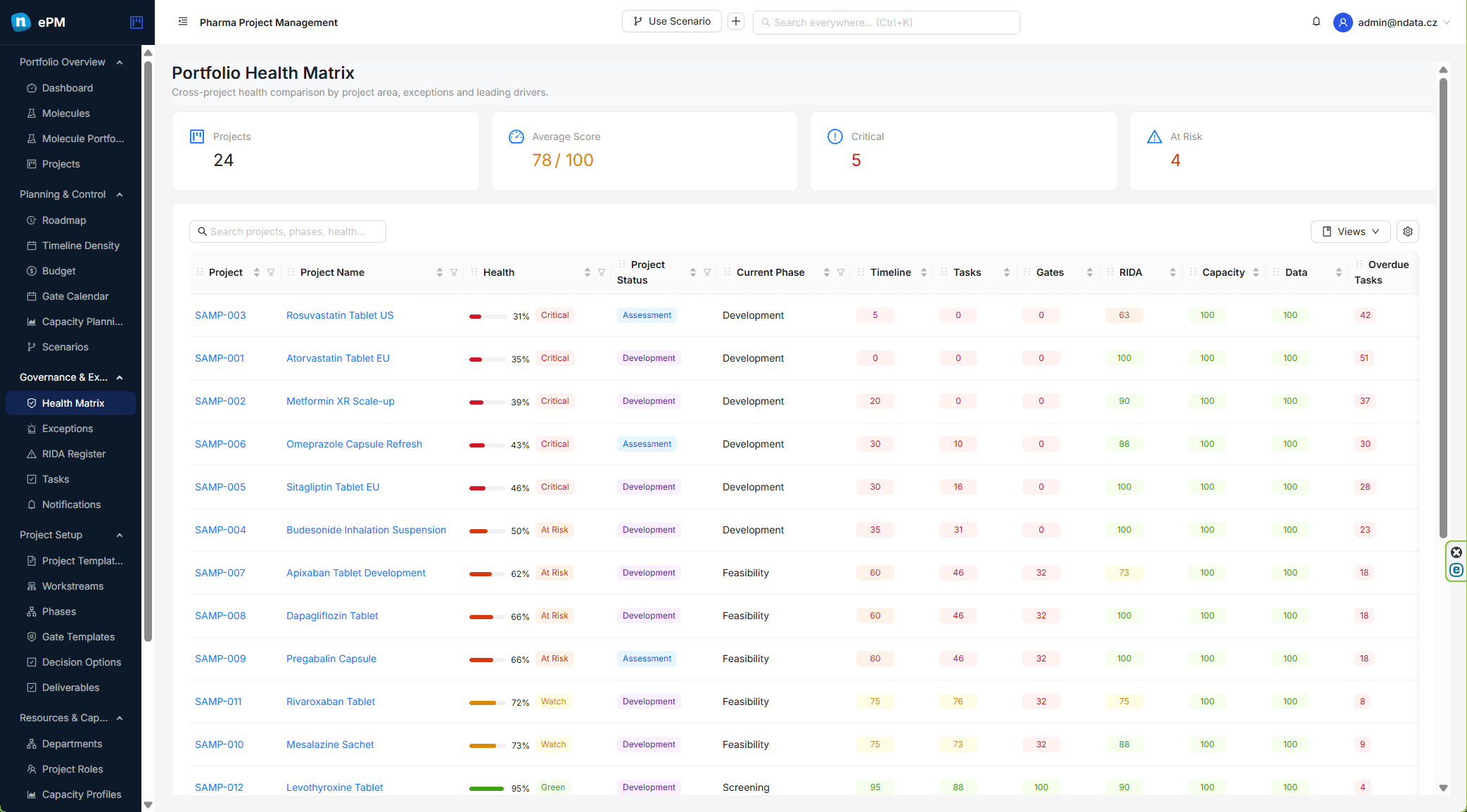Filter the Project Name column
Image resolution: width=1467 pixels, height=812 pixels.
454,272
